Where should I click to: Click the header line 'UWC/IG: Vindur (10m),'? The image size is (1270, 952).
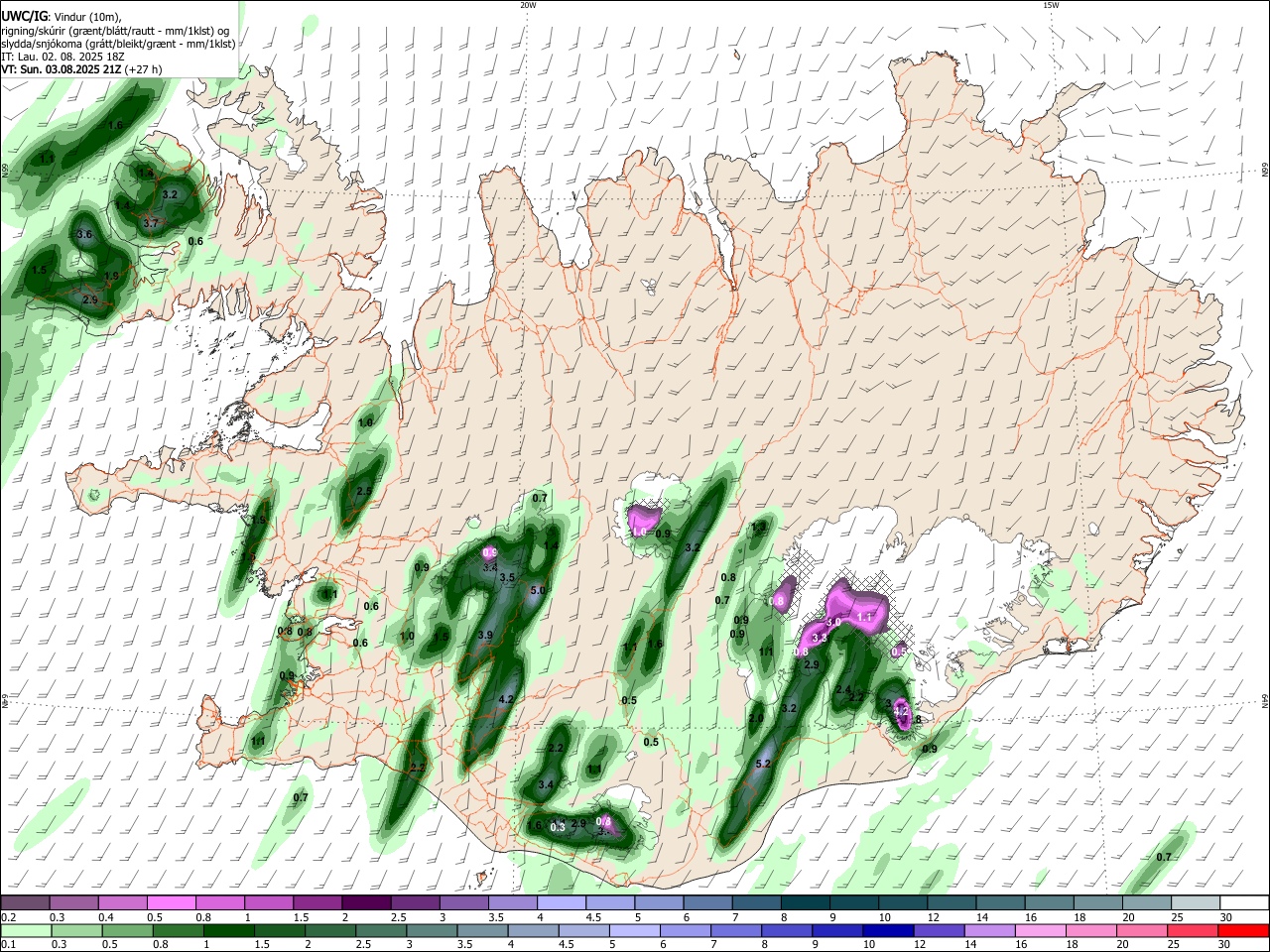click(61, 17)
